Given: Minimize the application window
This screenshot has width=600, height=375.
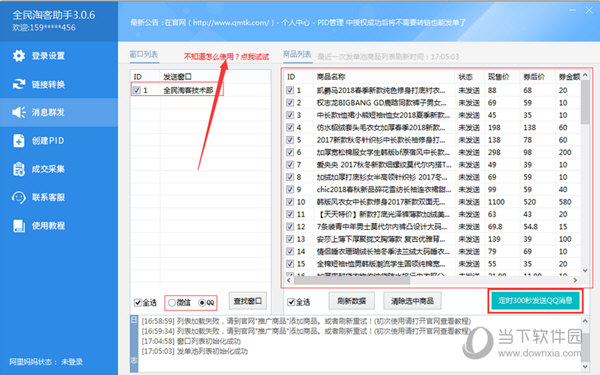Looking at the screenshot, I should (572, 10).
